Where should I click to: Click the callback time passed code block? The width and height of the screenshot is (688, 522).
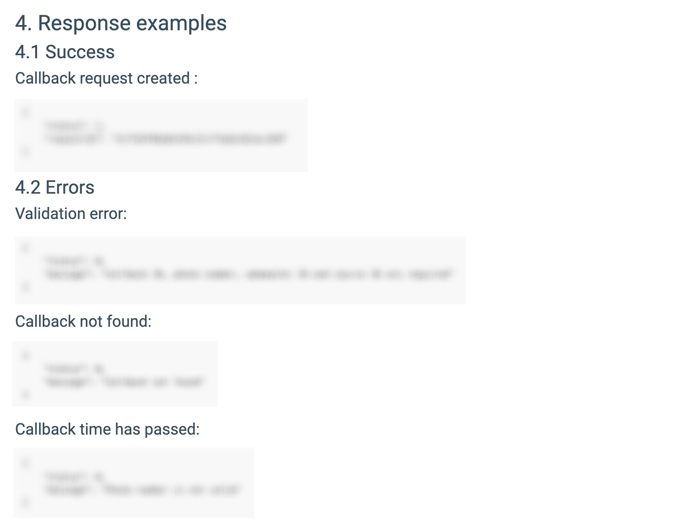click(x=134, y=482)
